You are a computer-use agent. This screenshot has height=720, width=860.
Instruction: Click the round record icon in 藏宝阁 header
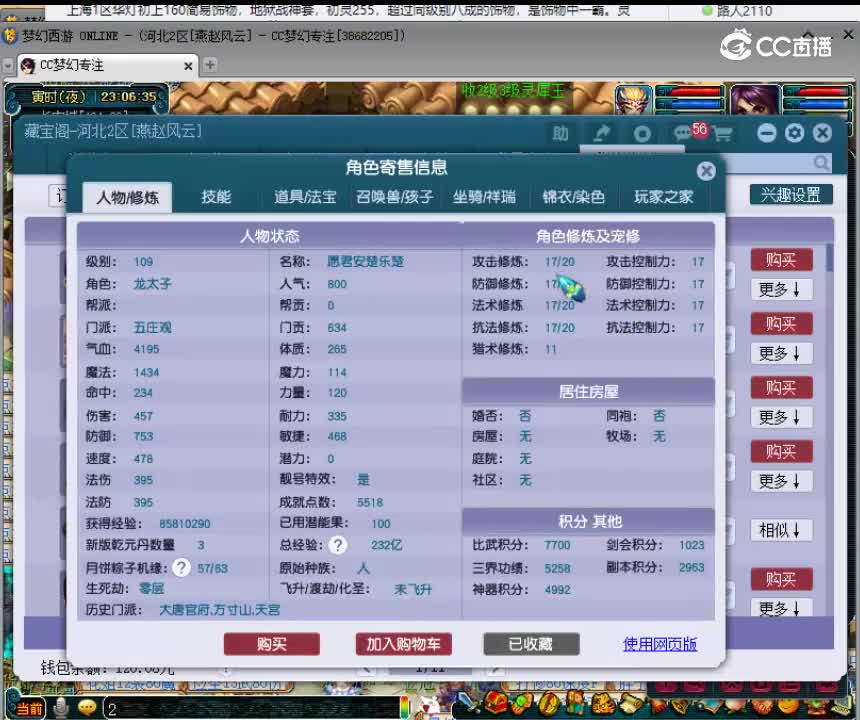642,134
